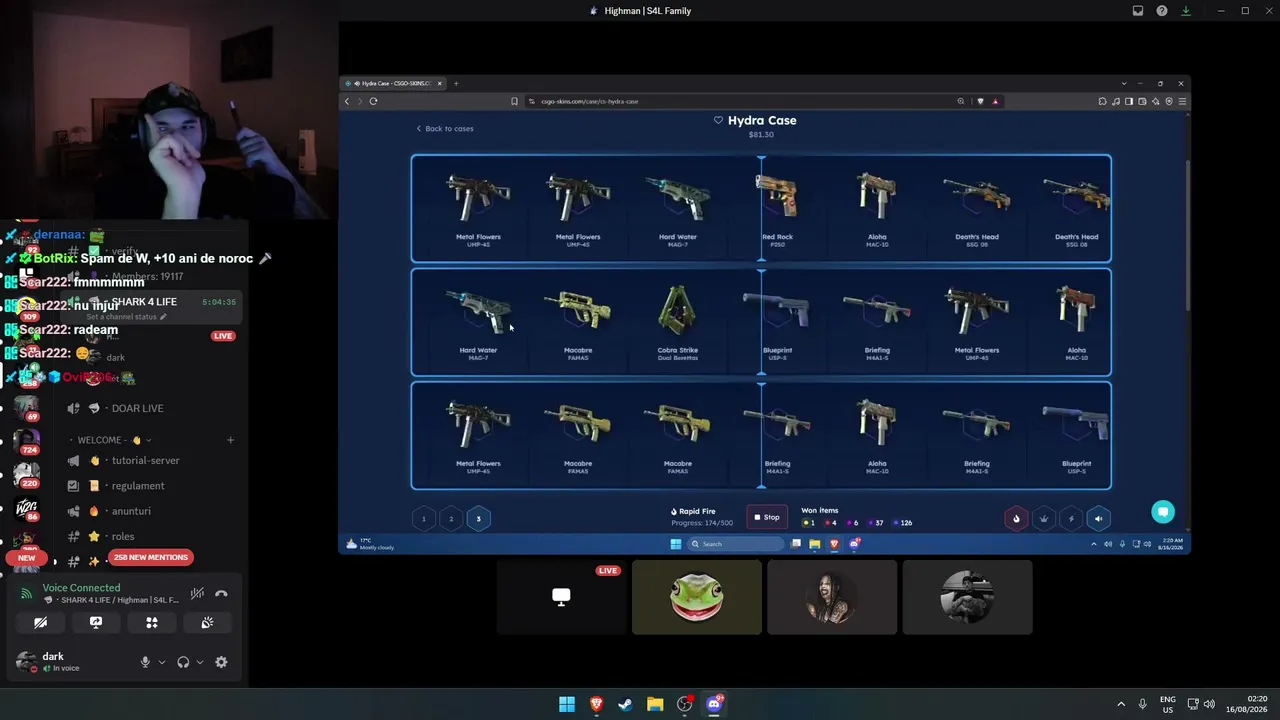Go back to cases list
Screen dimensions: 1280x720
445,129
